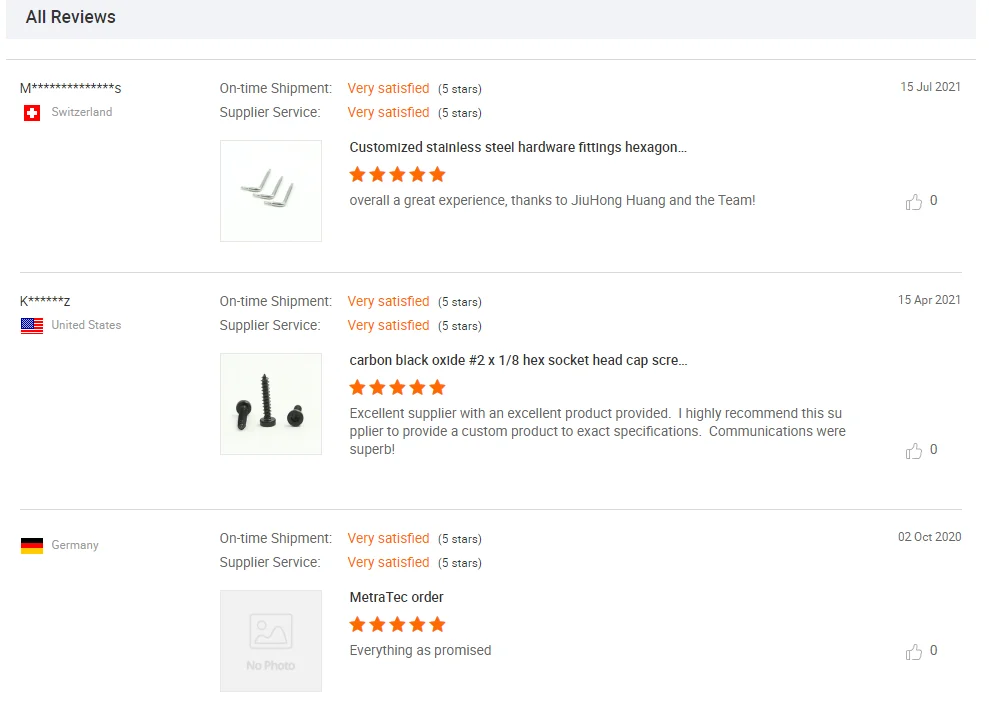Click the Germany flag icon
989x708 pixels.
32,546
